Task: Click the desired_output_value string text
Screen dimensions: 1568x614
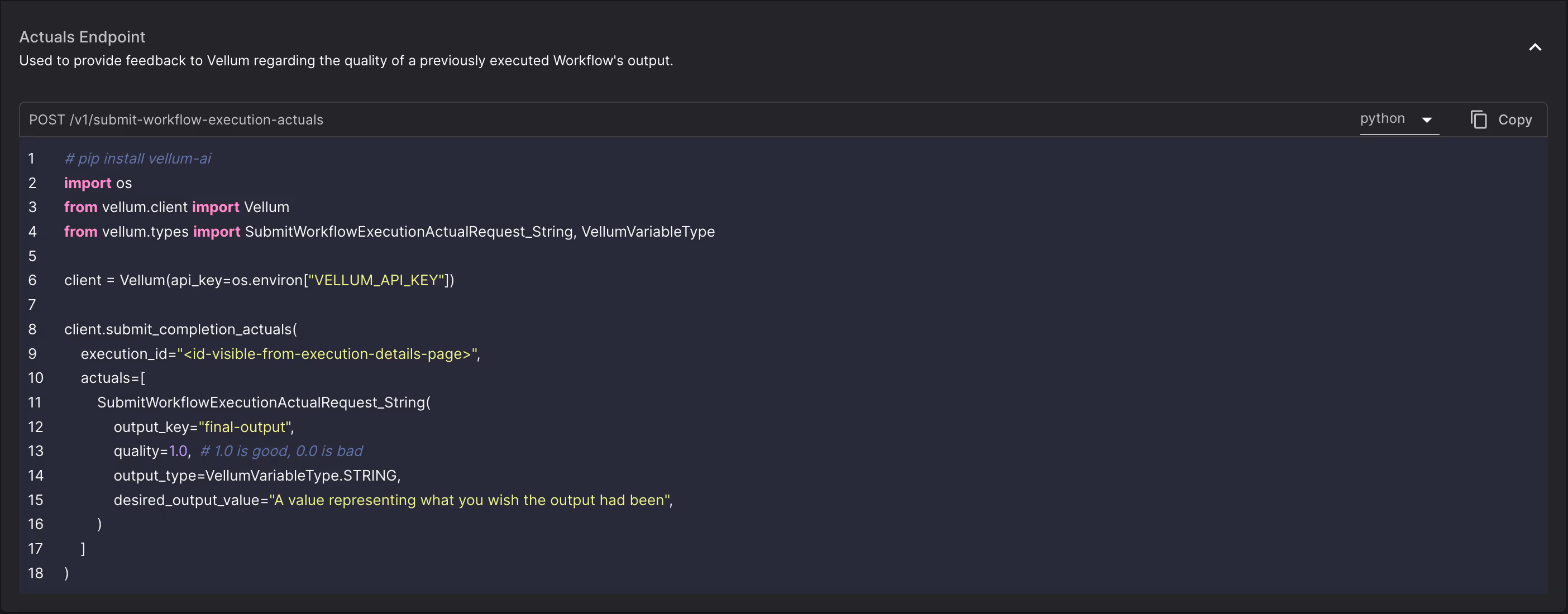Action: point(470,500)
